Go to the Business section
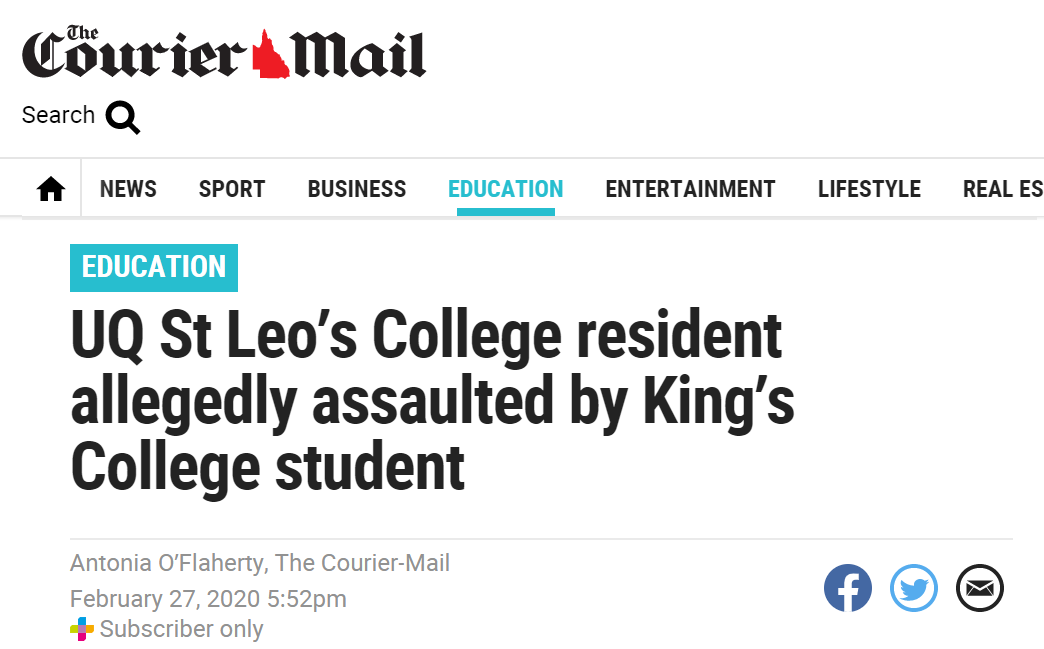 pos(357,189)
